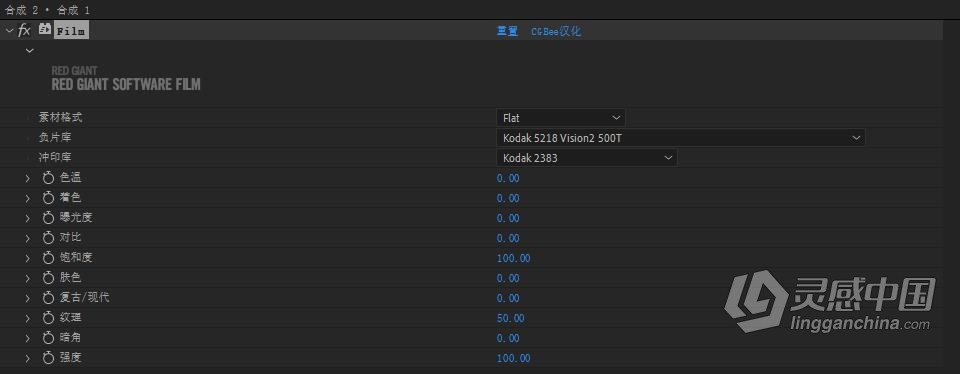Click the 强度 value 100.00
The image size is (960, 374).
click(514, 358)
